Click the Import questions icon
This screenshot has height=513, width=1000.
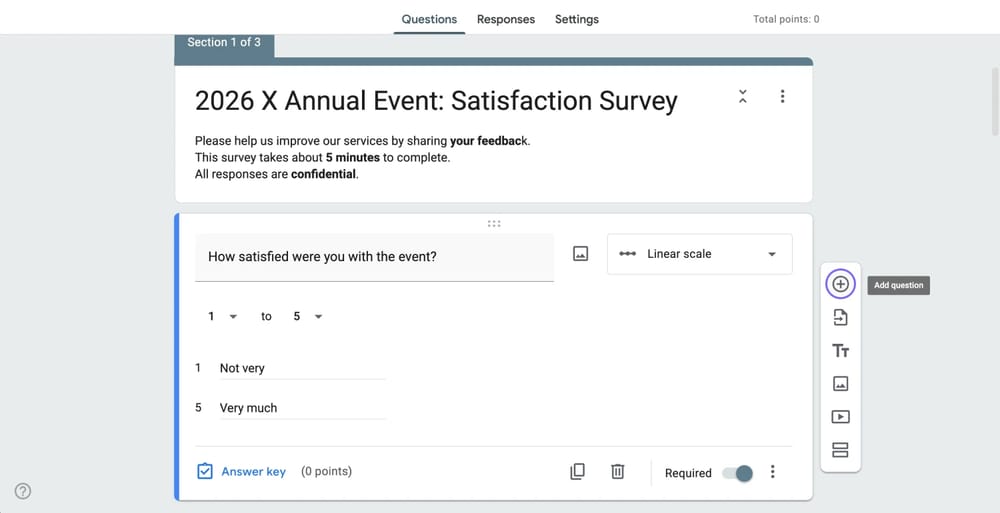(840, 318)
